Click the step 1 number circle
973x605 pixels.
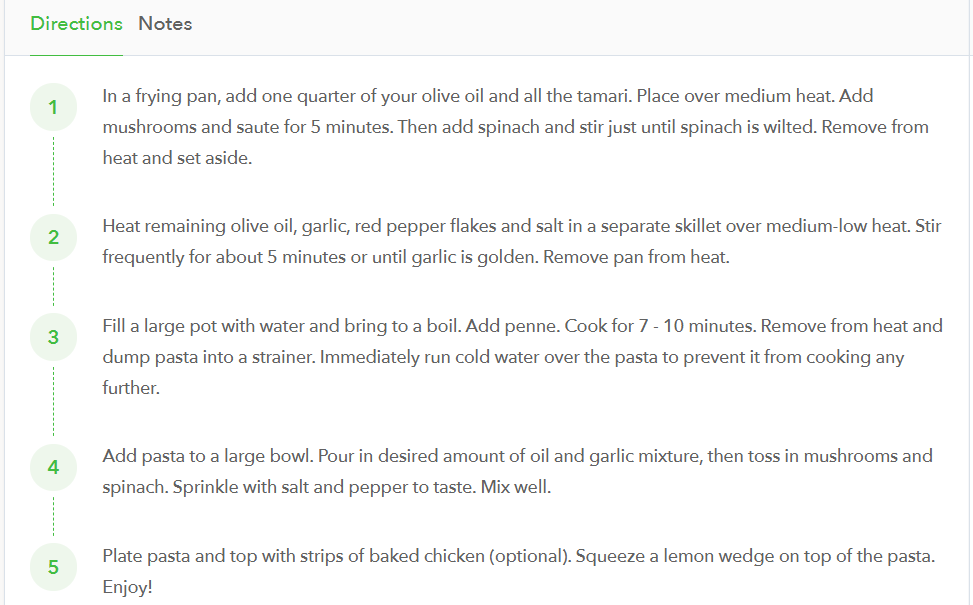pos(53,107)
